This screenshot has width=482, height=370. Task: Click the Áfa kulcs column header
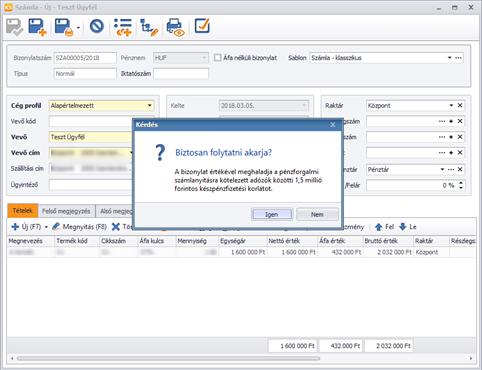point(157,241)
